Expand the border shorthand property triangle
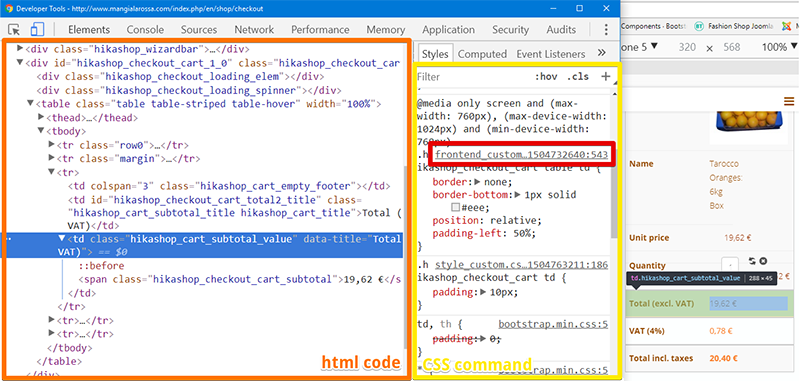 click(x=478, y=182)
